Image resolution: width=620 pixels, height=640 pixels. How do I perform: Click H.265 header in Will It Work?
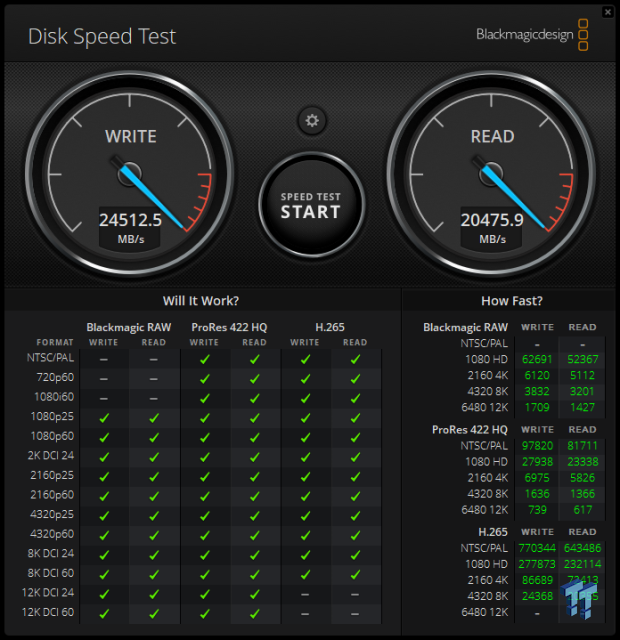click(x=330, y=327)
